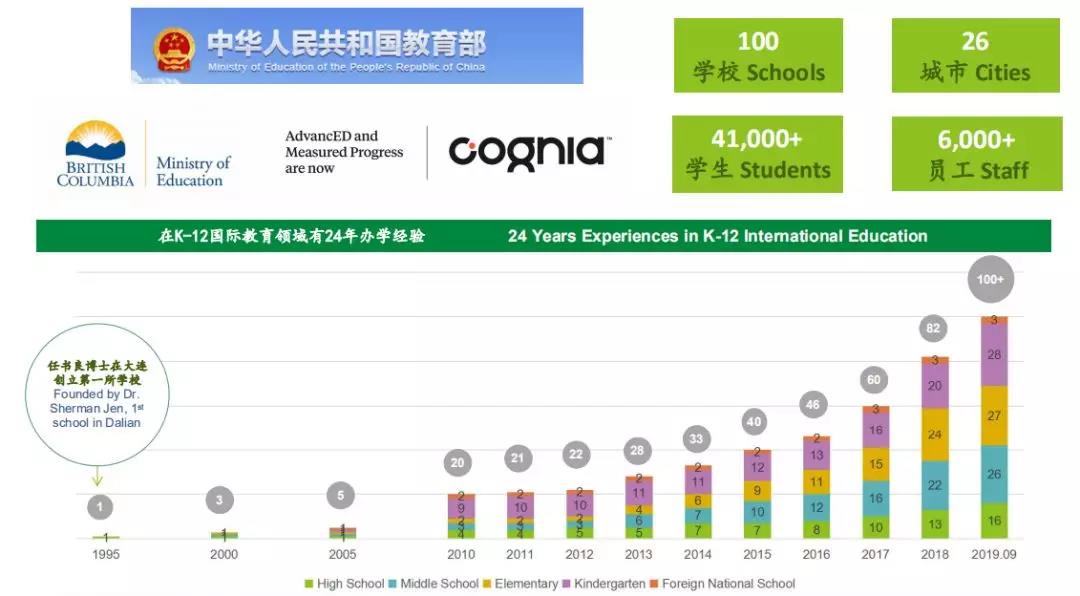Image resolution: width=1080 pixels, height=596 pixels.
Task: Select the 2018 Elementary segment showing 24
Action: (x=935, y=435)
